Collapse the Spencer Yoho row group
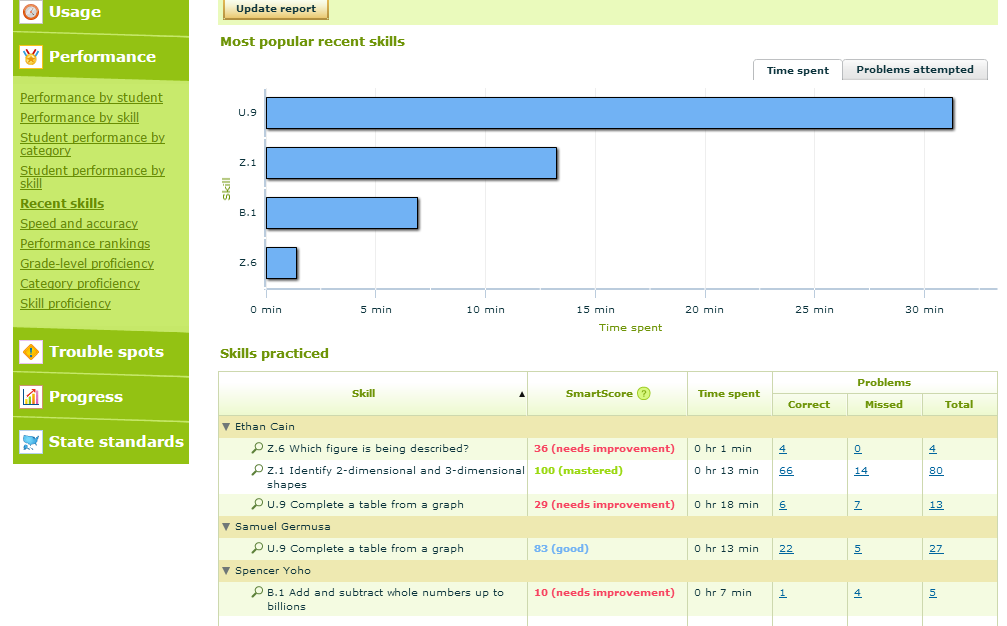 pos(226,570)
